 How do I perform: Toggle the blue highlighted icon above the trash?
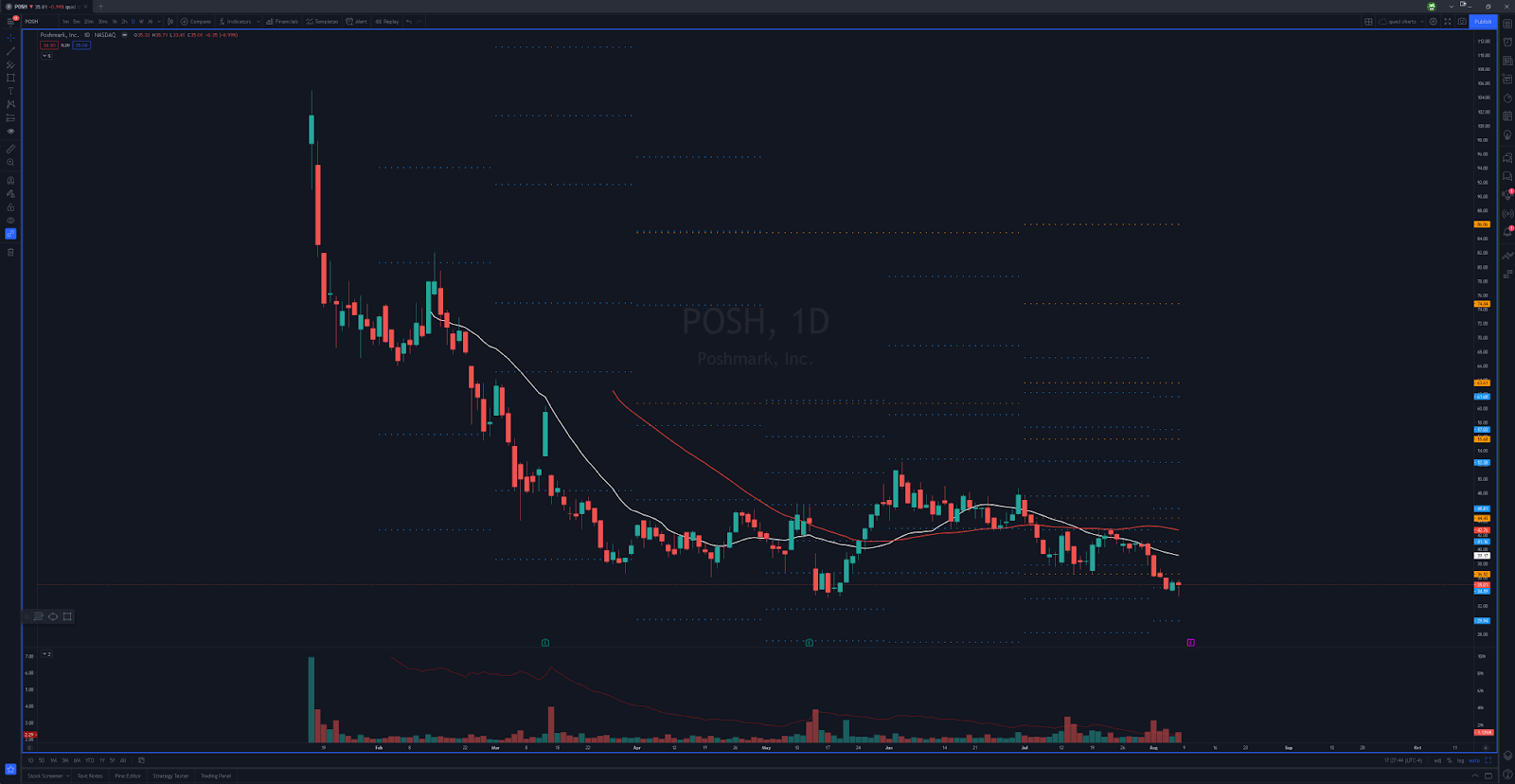pos(10,234)
